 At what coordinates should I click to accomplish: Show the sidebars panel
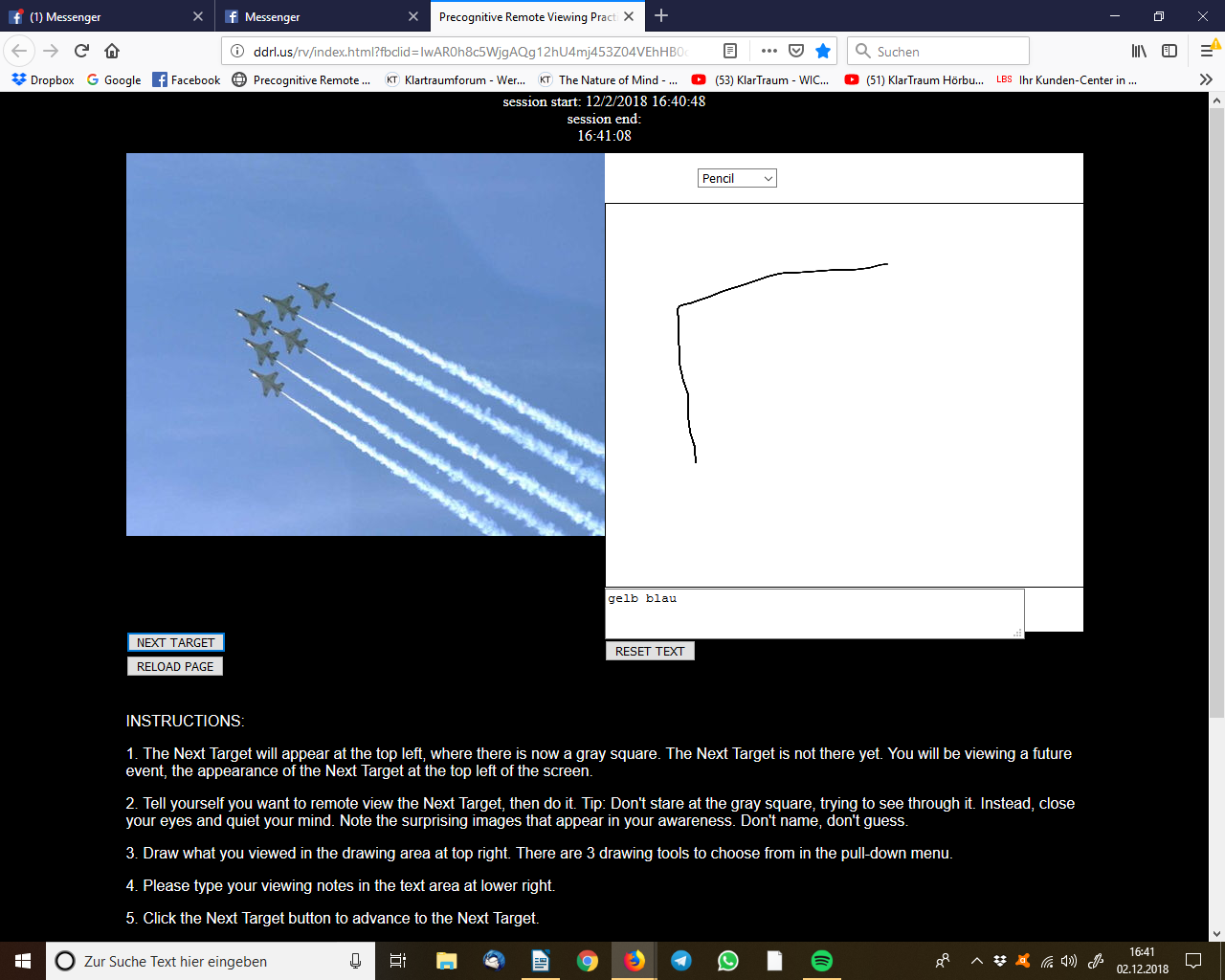point(1169,51)
